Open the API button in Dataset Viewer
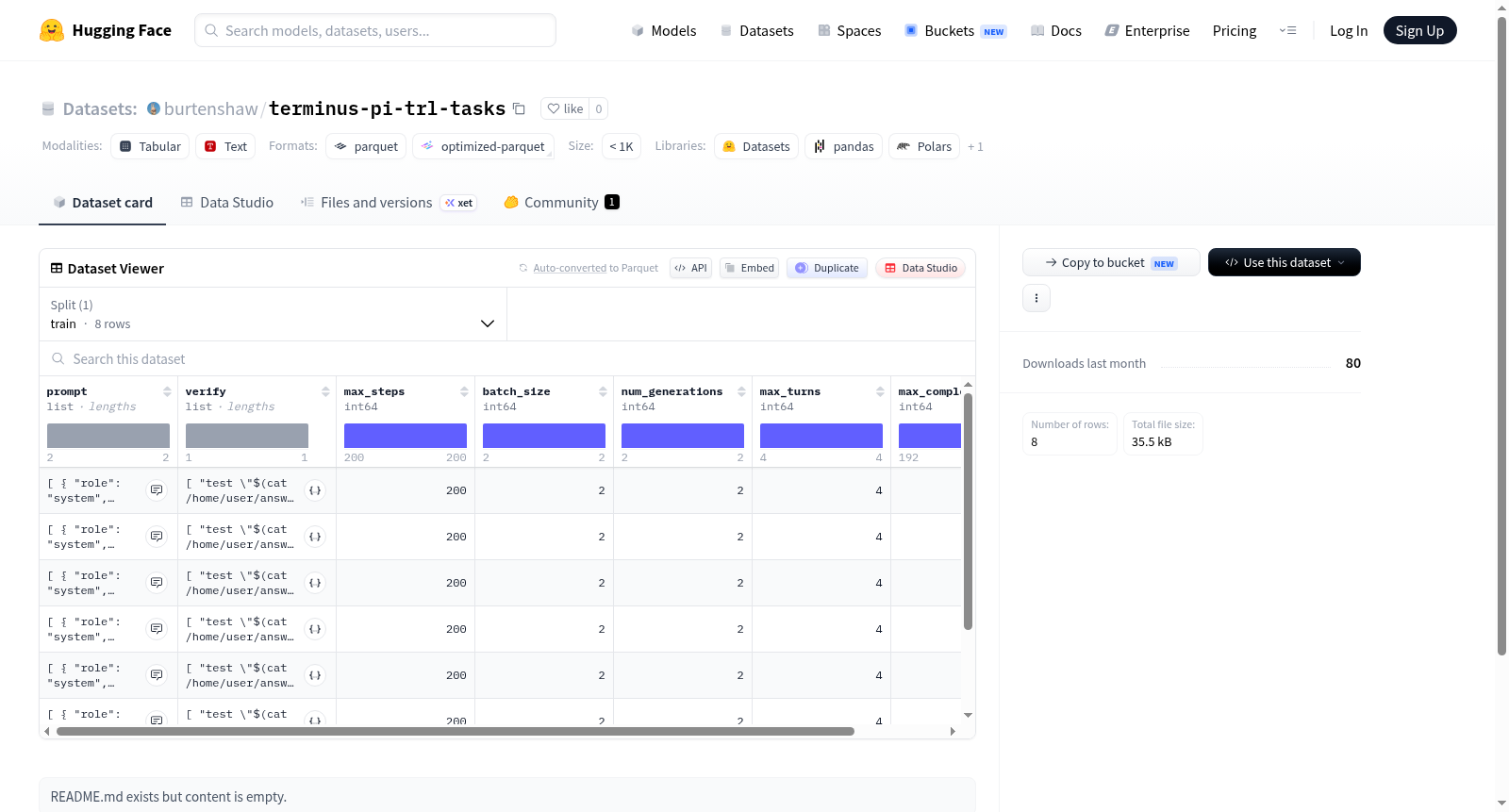The height and width of the screenshot is (812, 1509). tap(690, 268)
